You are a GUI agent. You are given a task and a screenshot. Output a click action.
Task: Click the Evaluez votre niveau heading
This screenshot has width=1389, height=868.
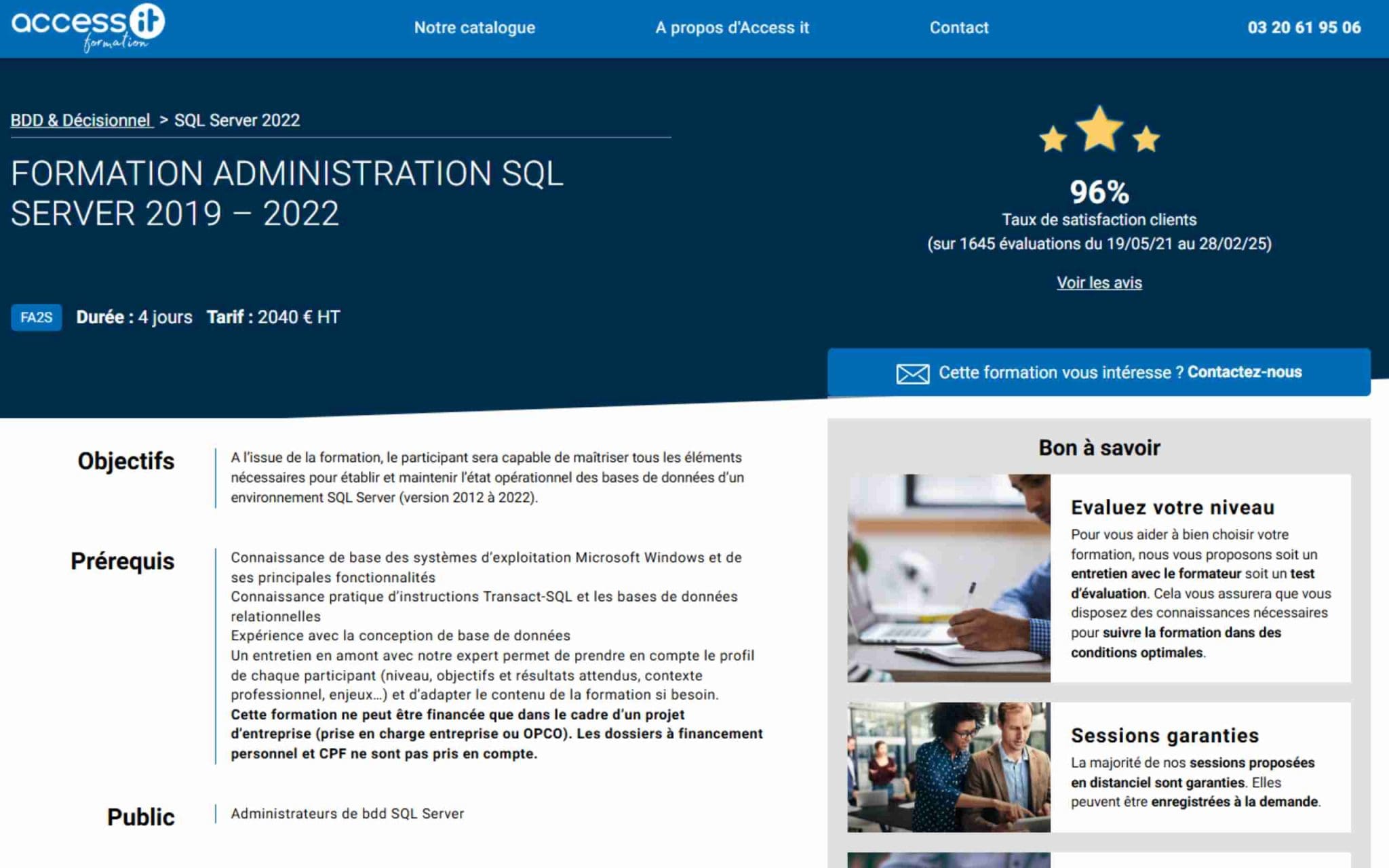pos(1173,507)
